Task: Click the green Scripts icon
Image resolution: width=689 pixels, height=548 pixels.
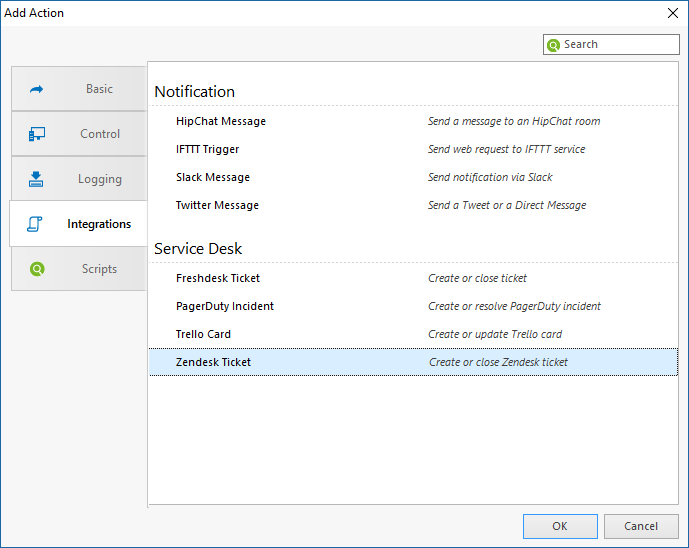Action: [37, 269]
